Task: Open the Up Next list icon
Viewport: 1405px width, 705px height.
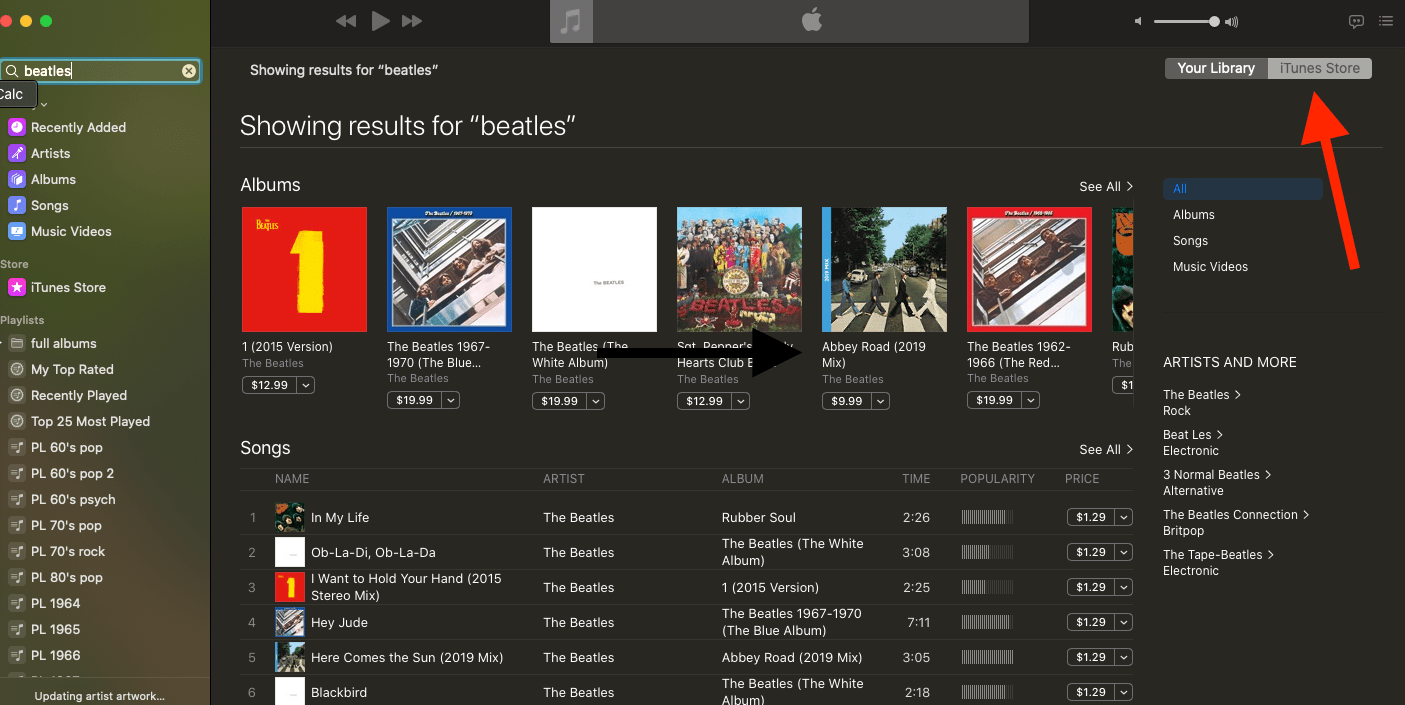Action: [x=1386, y=21]
